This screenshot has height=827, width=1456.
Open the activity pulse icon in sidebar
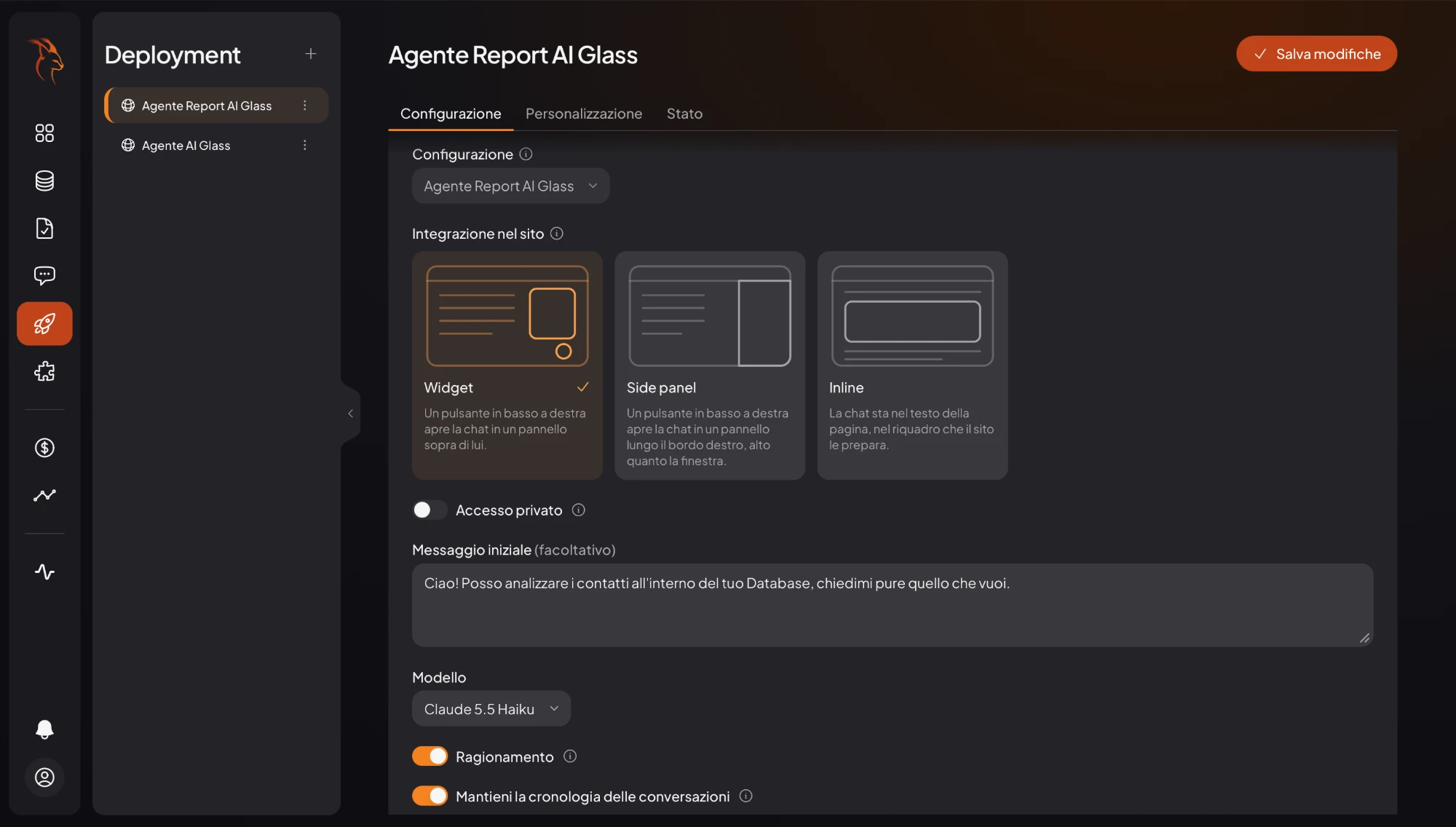[44, 571]
